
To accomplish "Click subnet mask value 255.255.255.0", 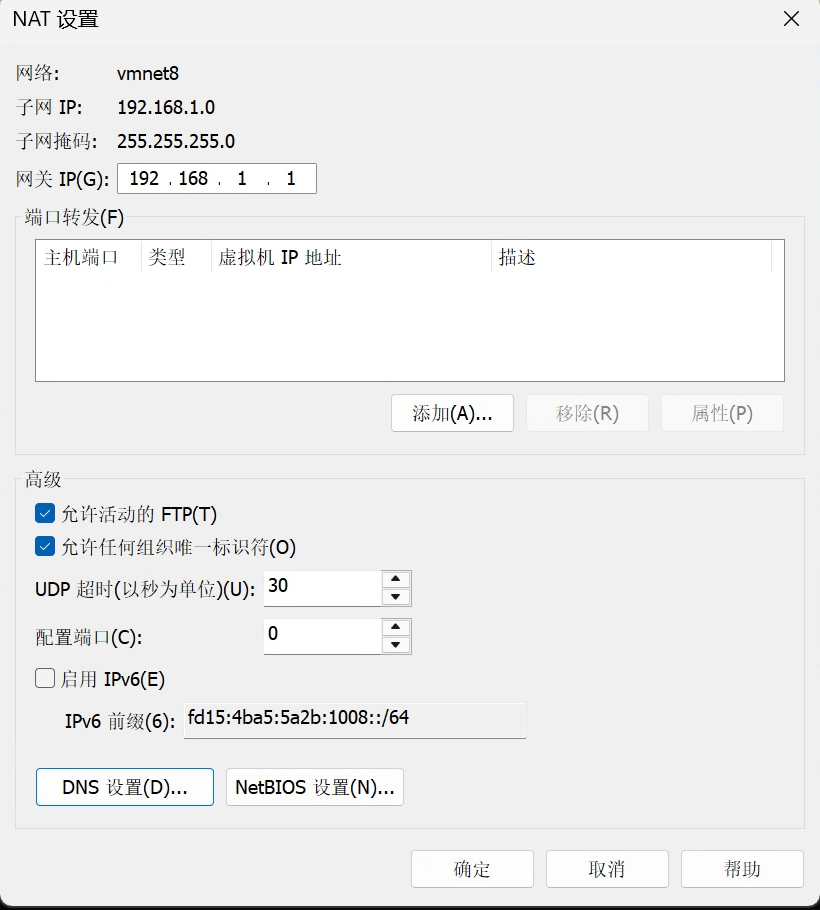I will pos(176,141).
